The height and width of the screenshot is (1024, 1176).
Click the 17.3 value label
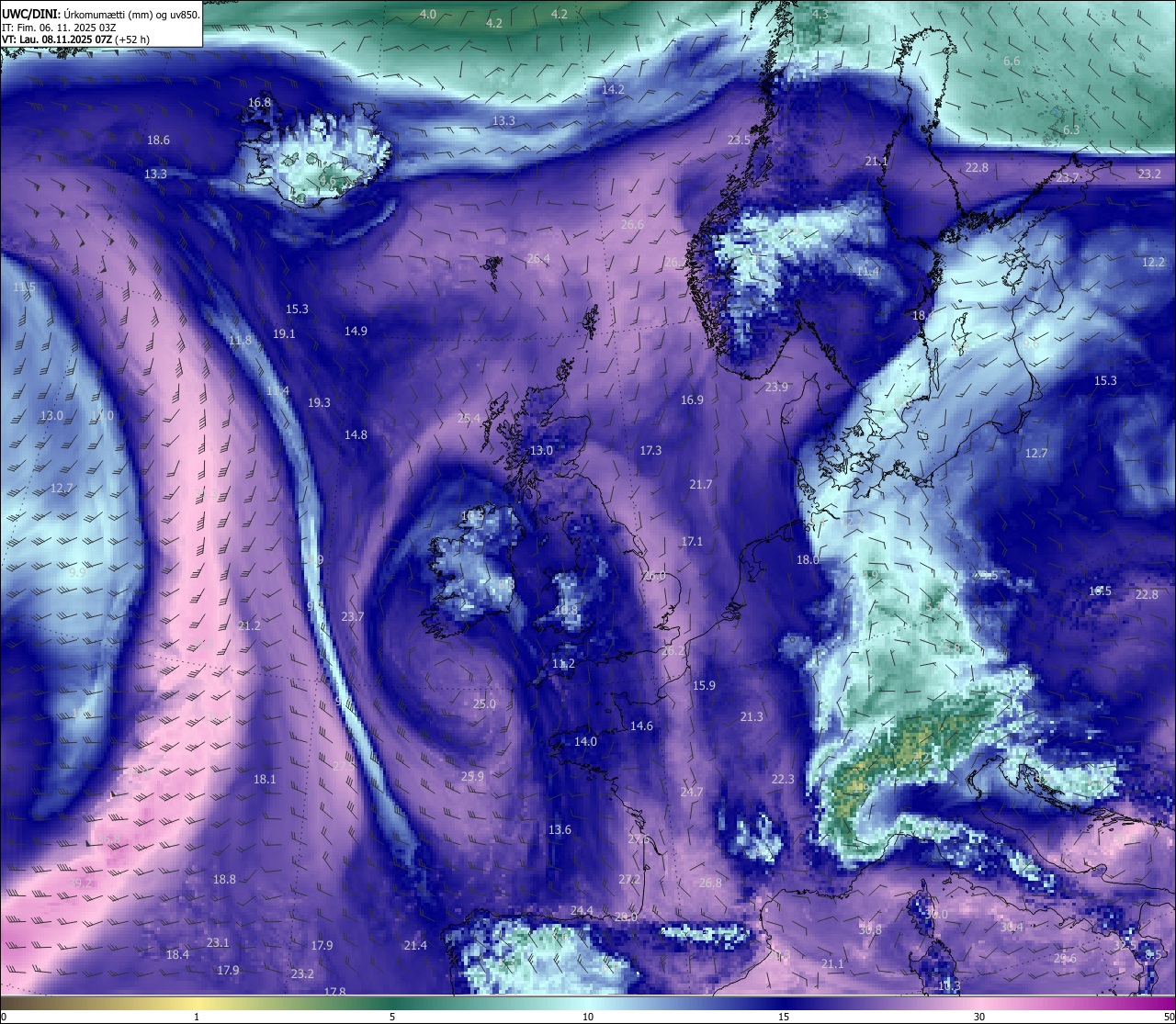click(x=650, y=451)
